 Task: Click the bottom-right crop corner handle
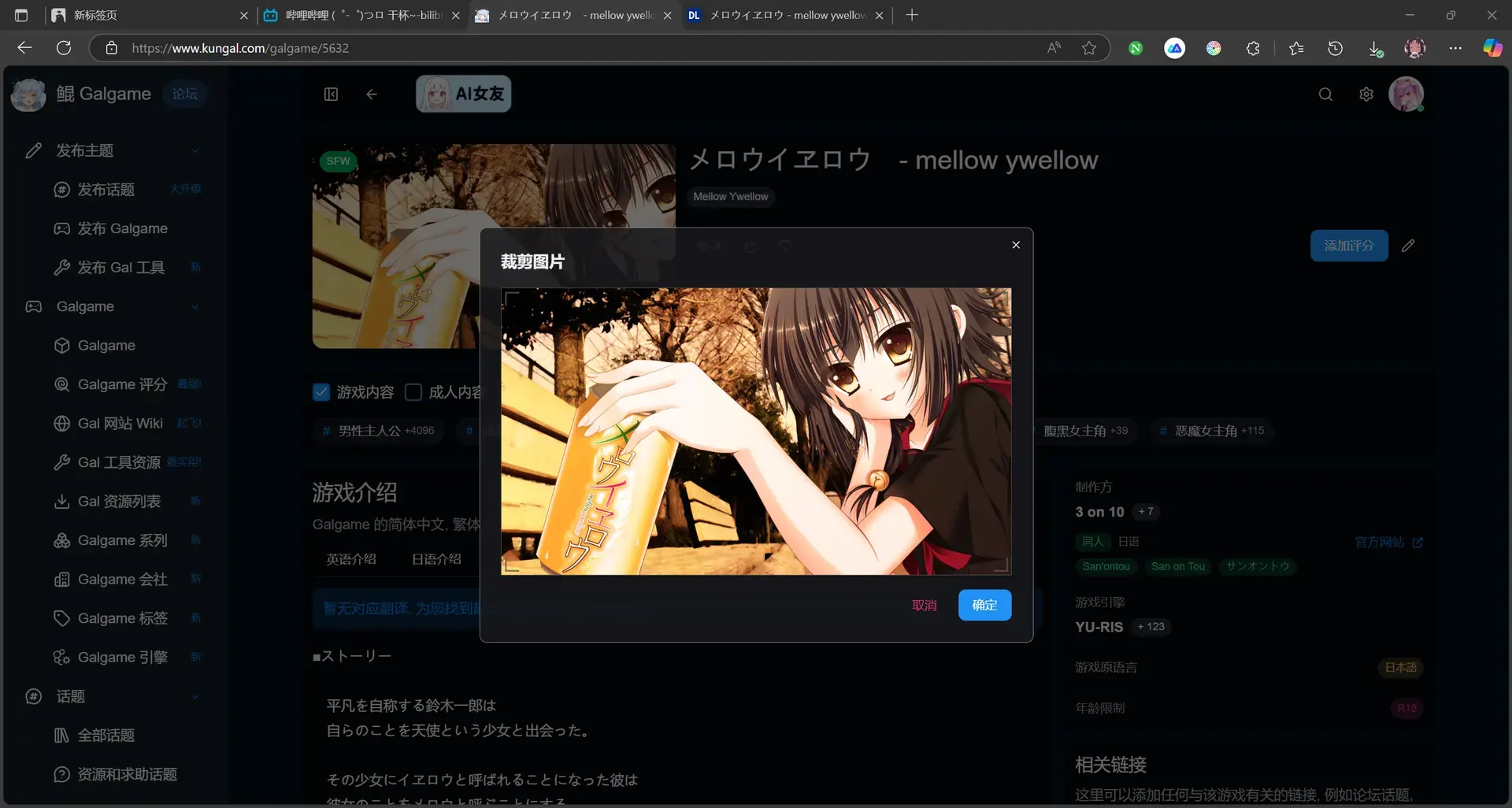[x=1002, y=565]
